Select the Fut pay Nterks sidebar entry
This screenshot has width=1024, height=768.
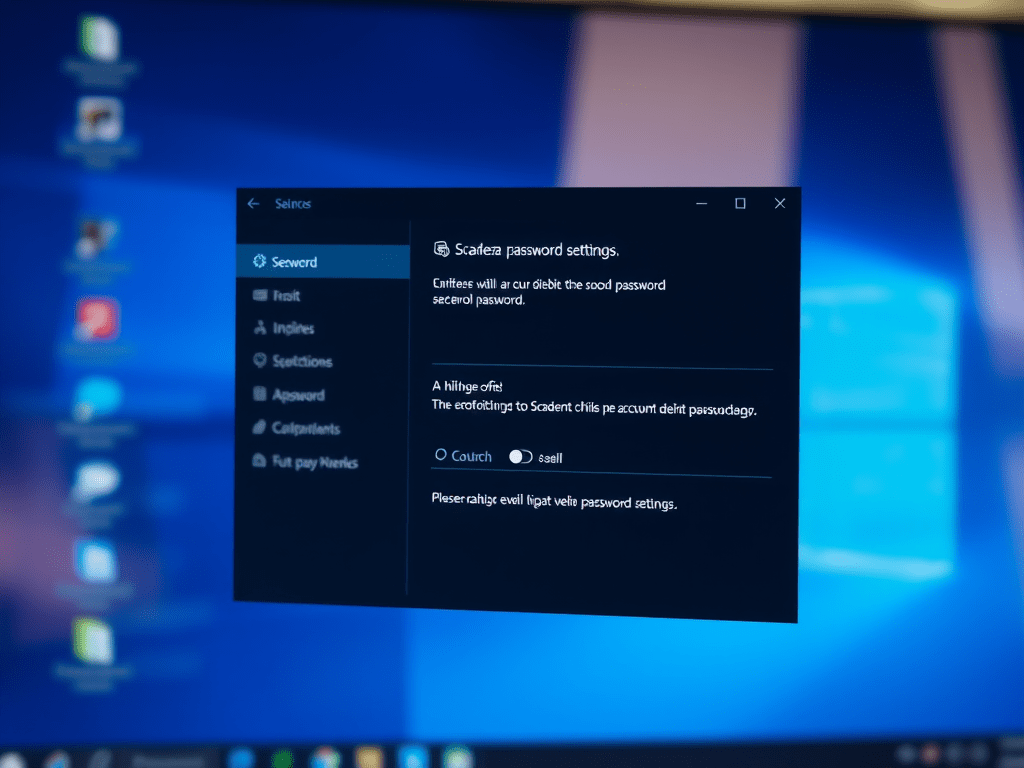pyautogui.click(x=314, y=462)
